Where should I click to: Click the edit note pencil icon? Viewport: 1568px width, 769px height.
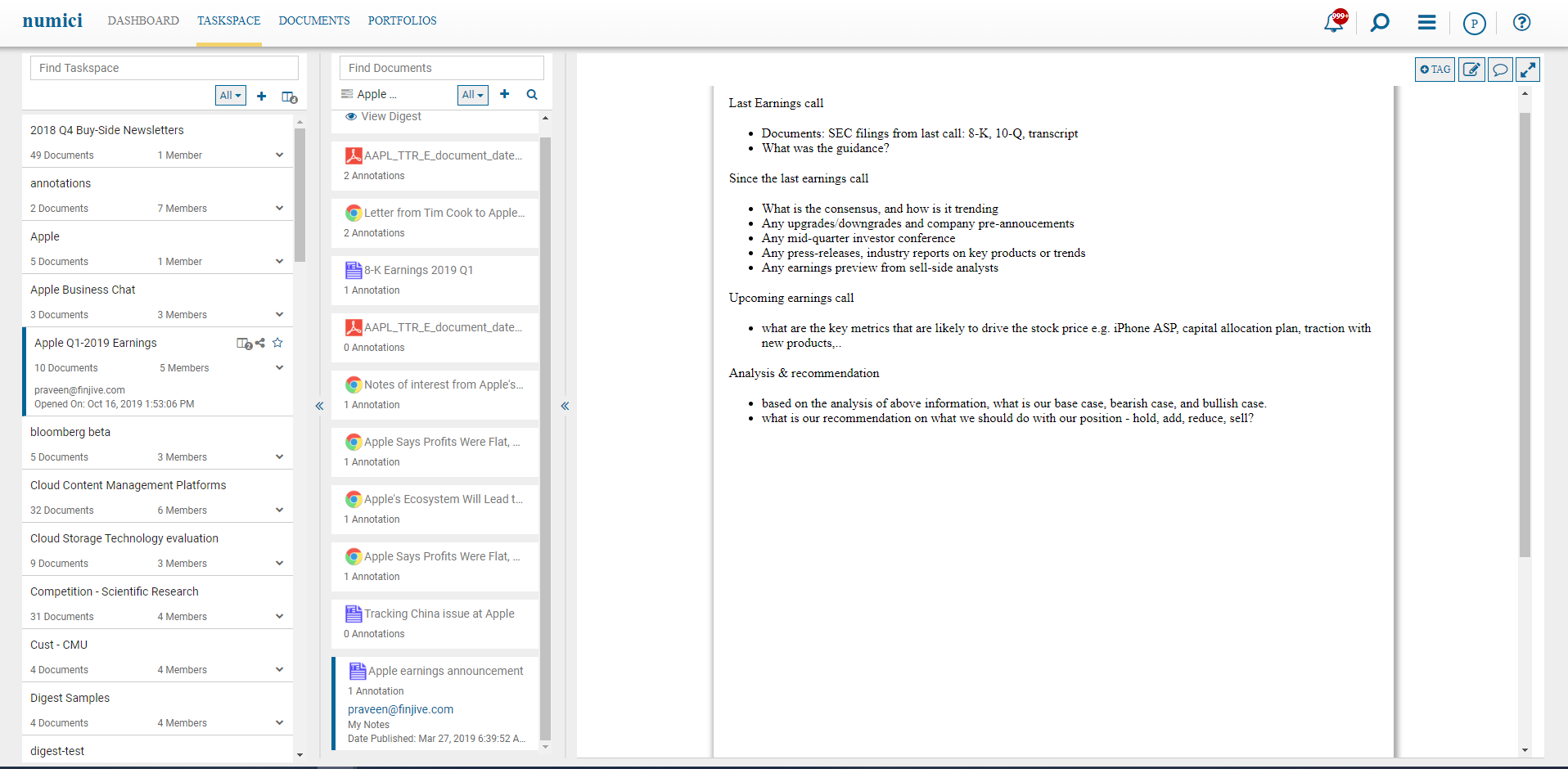(x=1471, y=70)
